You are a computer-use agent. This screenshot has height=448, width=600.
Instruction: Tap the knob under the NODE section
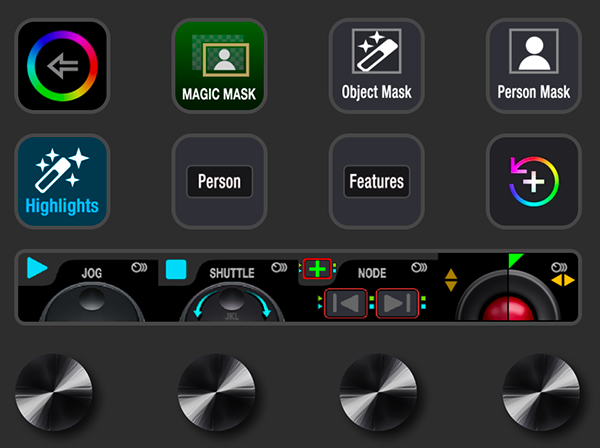(378, 392)
